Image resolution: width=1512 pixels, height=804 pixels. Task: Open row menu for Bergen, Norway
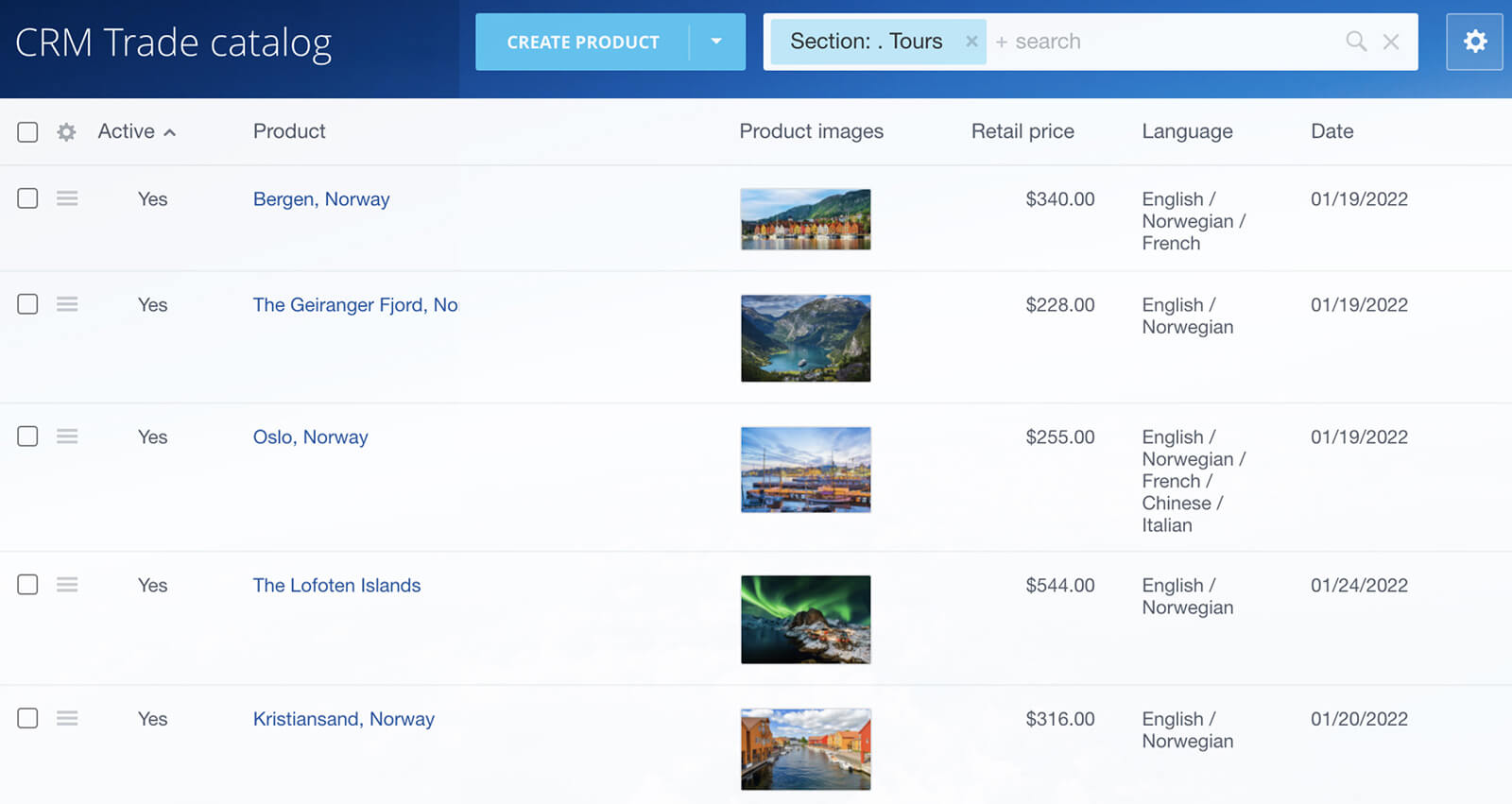pos(67,198)
